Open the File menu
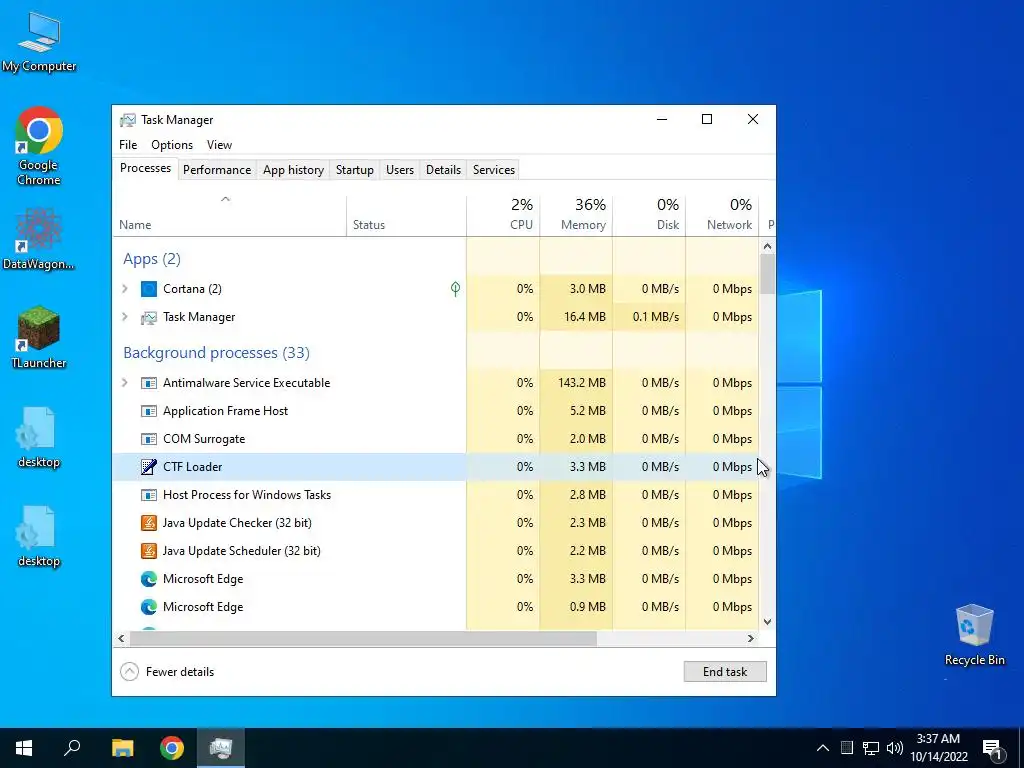Screen dimensions: 1024x768 pos(128,145)
